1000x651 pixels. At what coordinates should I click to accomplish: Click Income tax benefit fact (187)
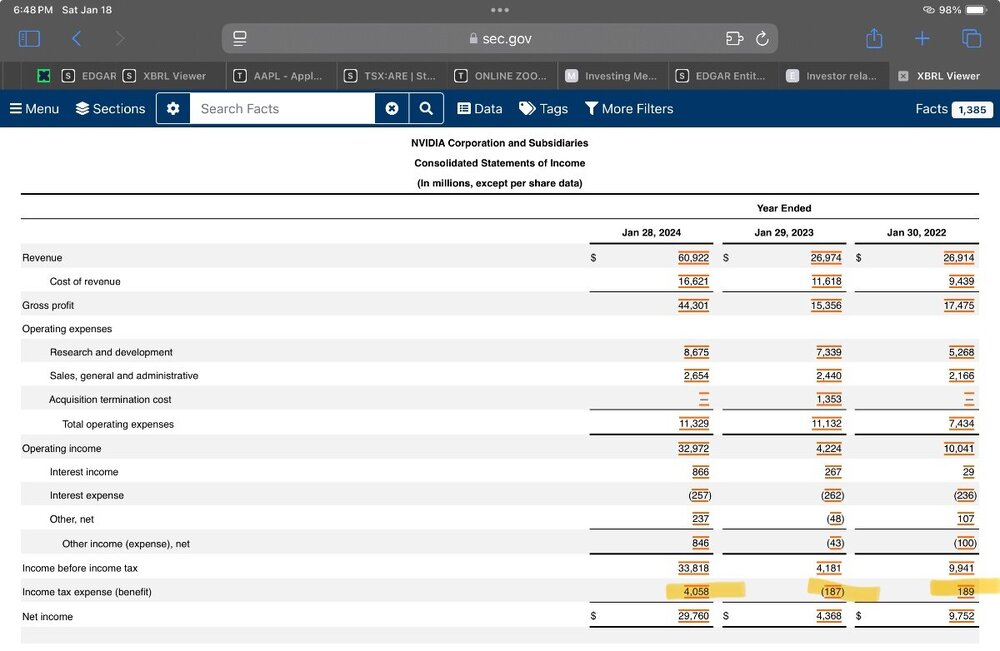click(x=832, y=592)
